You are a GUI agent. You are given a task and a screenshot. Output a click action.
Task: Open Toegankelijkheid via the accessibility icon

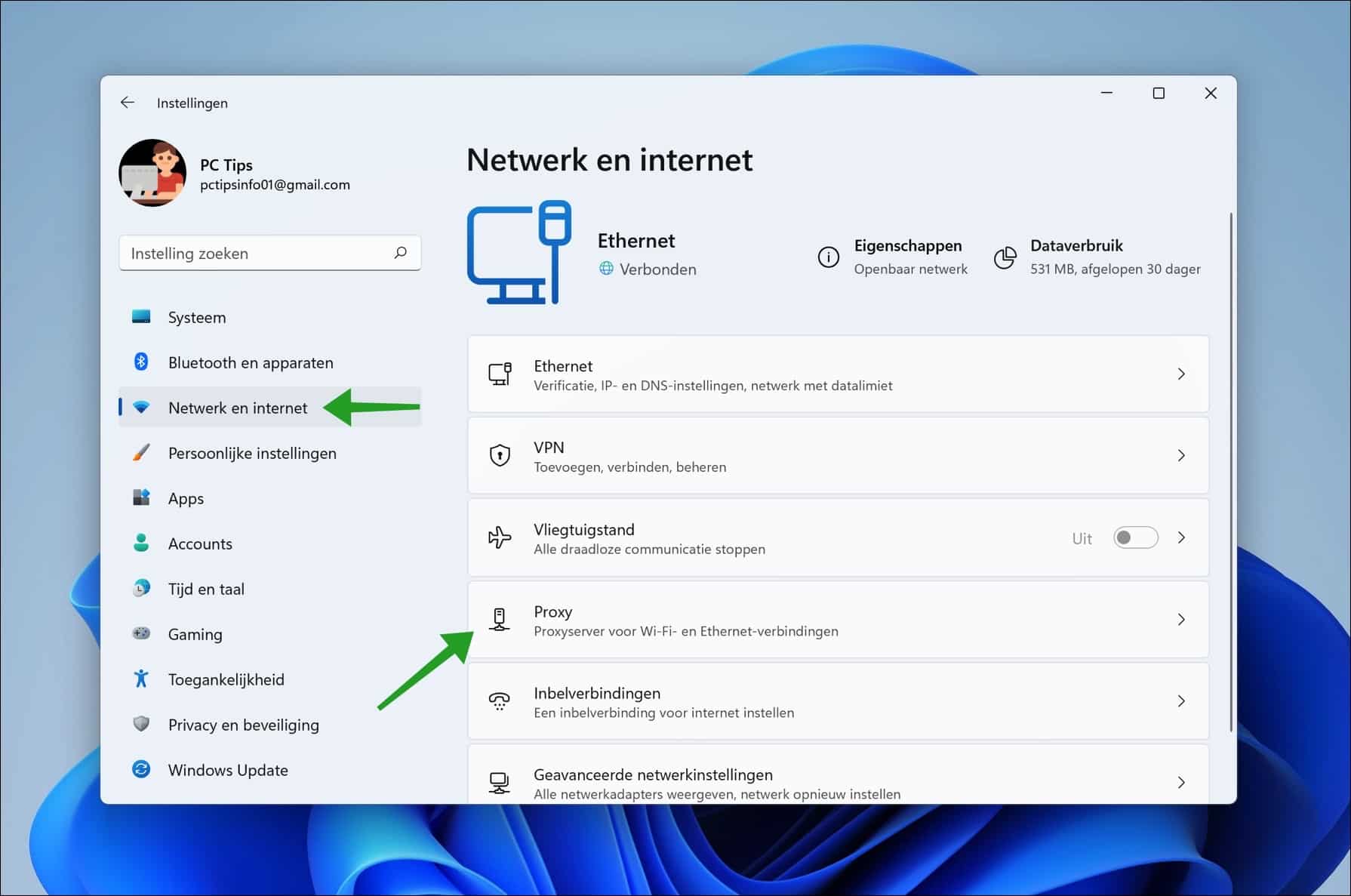143,679
